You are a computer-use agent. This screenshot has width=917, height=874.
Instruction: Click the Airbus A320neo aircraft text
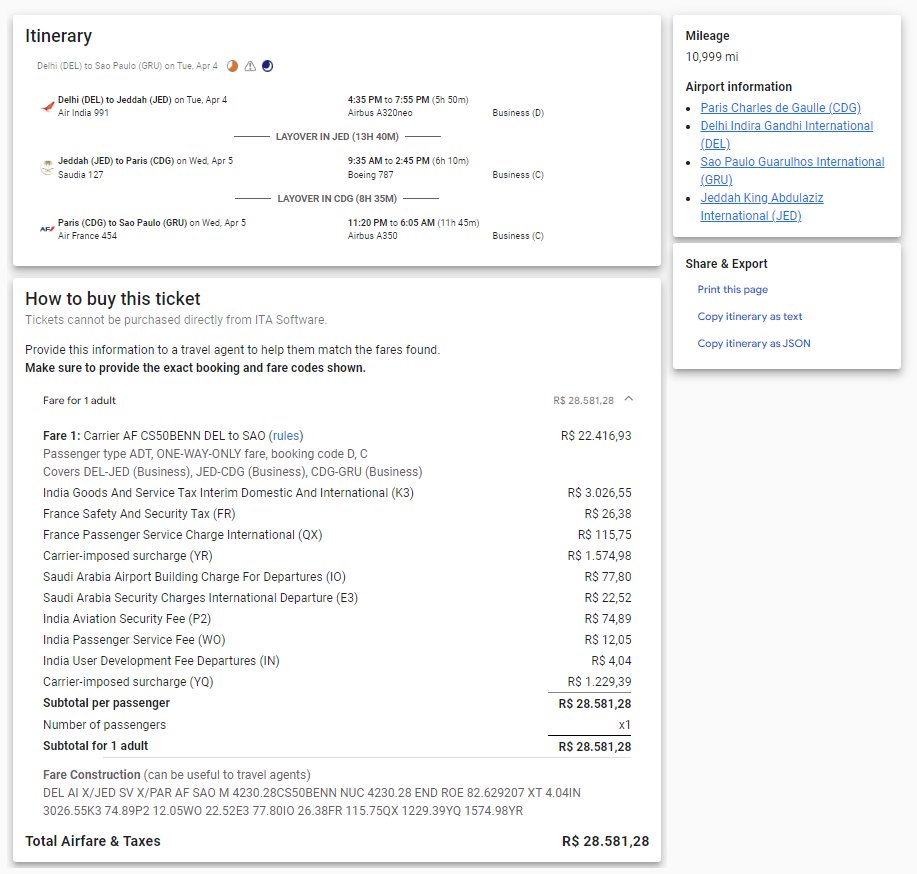380,113
